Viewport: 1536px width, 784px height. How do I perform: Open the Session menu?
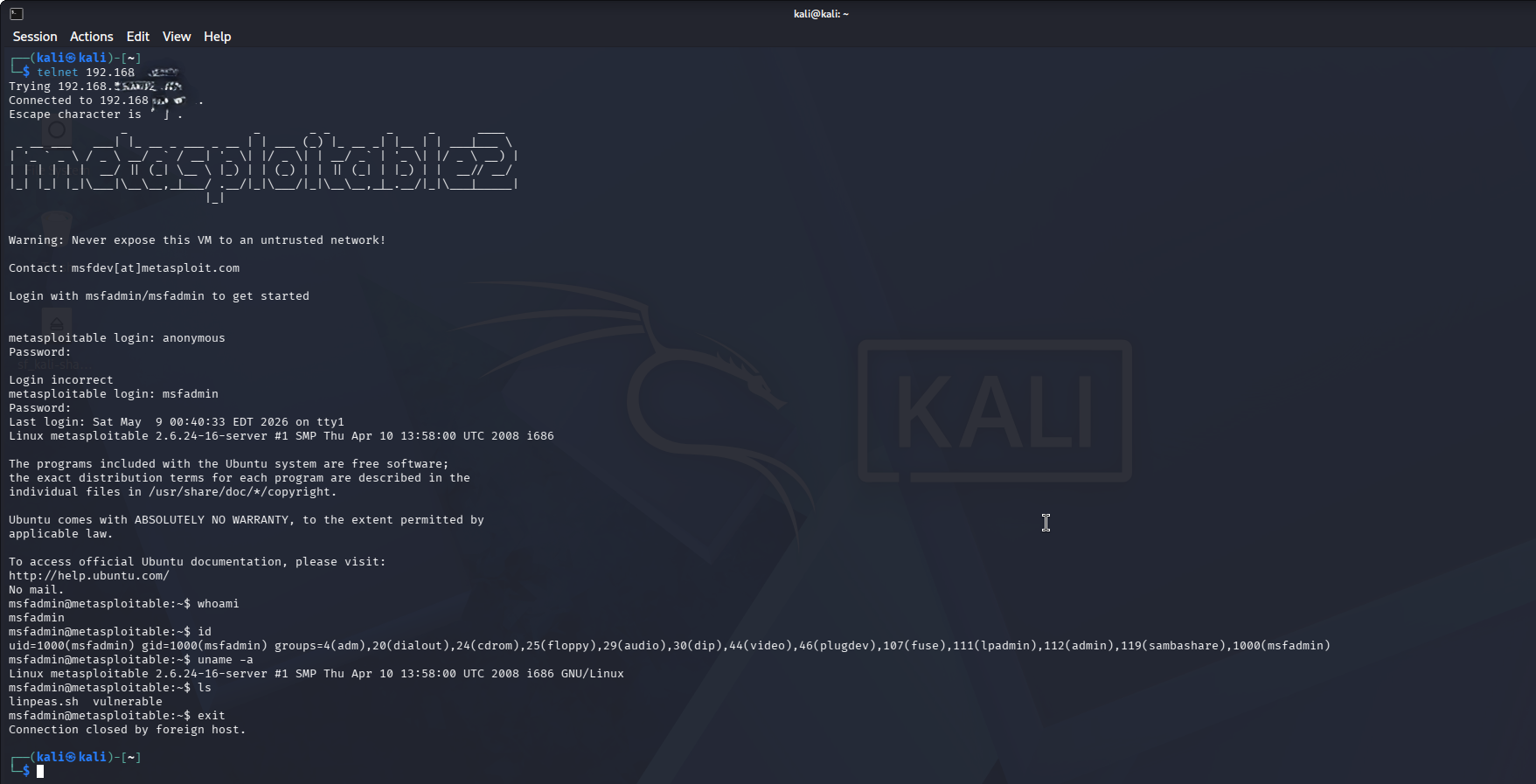(35, 37)
